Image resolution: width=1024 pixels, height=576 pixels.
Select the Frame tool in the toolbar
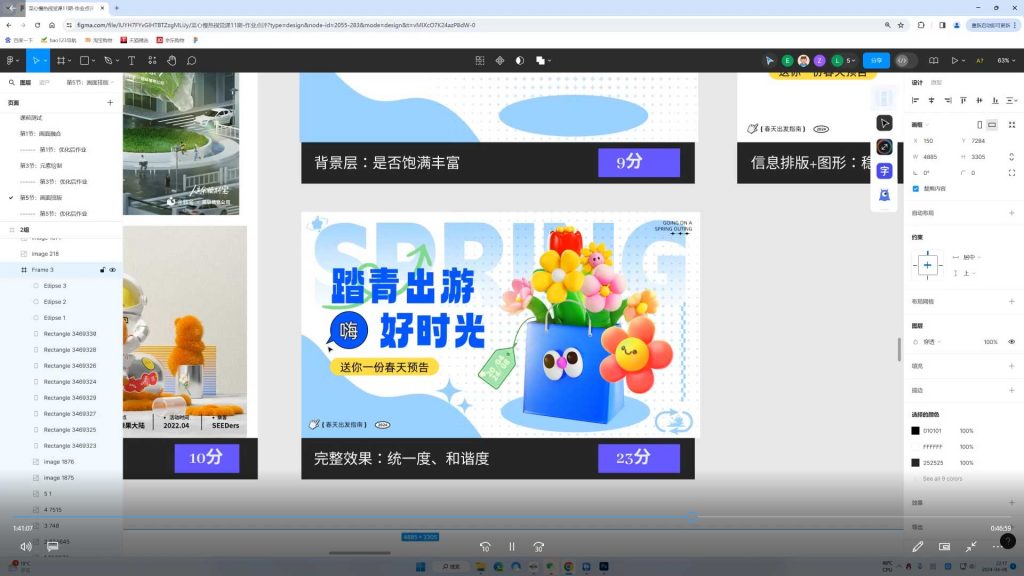click(62, 61)
